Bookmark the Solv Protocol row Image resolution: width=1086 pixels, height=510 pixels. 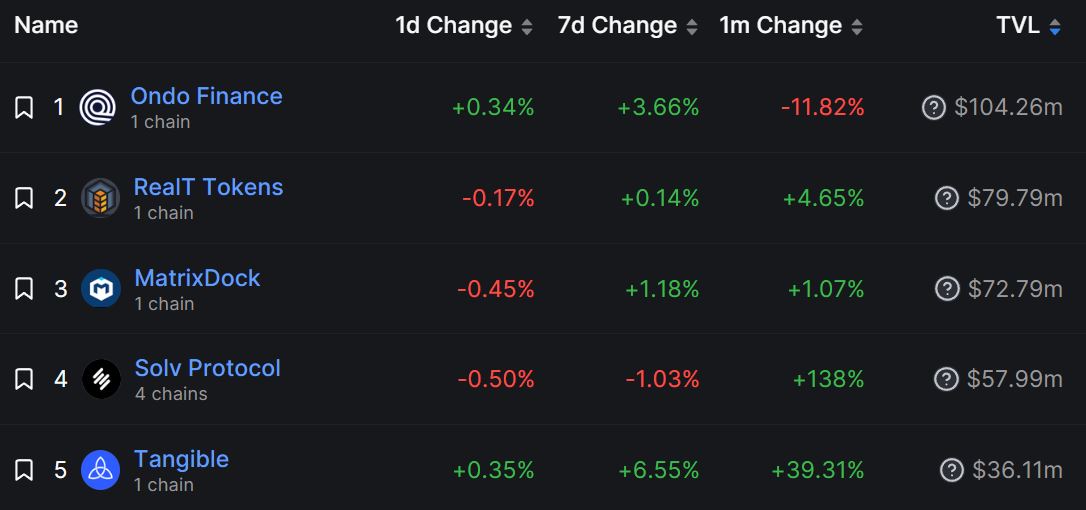pos(24,379)
